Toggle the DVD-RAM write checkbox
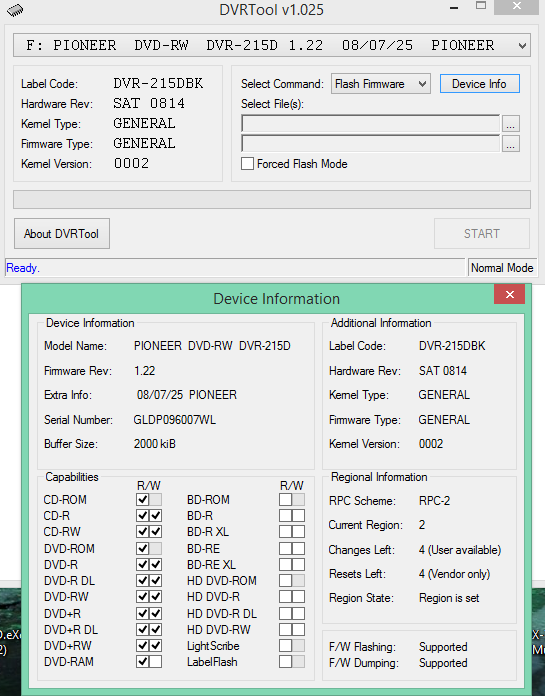This screenshot has width=545, height=696. coord(155,662)
